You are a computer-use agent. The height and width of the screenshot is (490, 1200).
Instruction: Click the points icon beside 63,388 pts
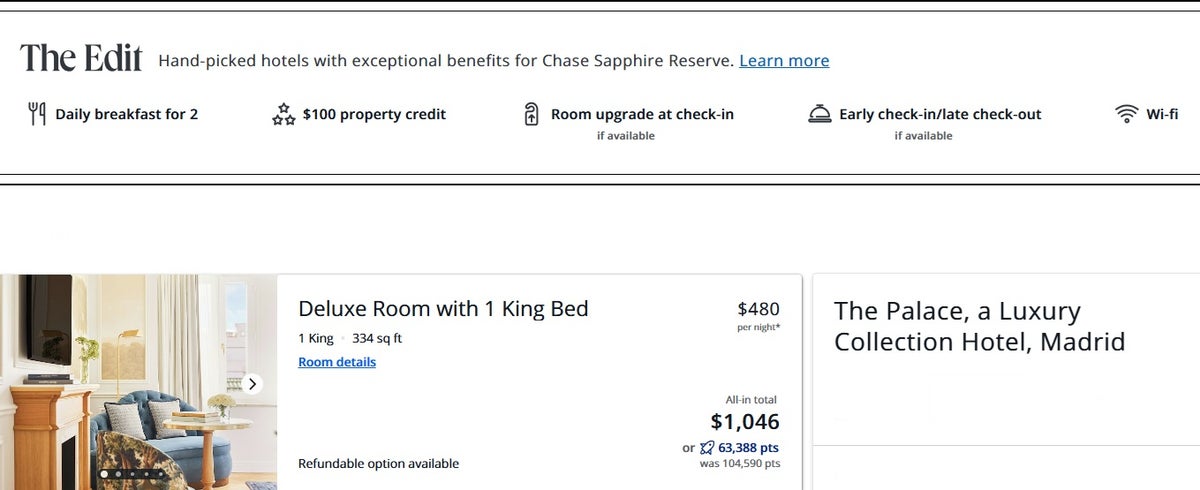click(x=707, y=448)
